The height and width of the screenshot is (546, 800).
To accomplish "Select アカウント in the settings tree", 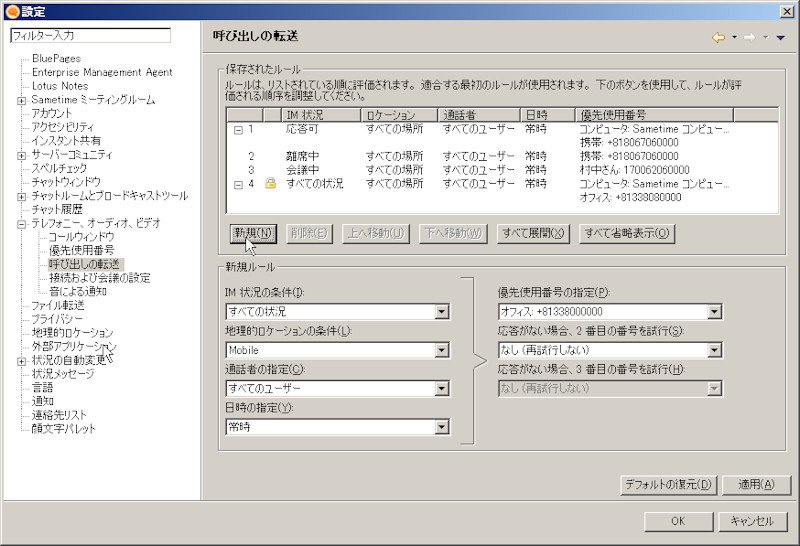I will coord(52,113).
